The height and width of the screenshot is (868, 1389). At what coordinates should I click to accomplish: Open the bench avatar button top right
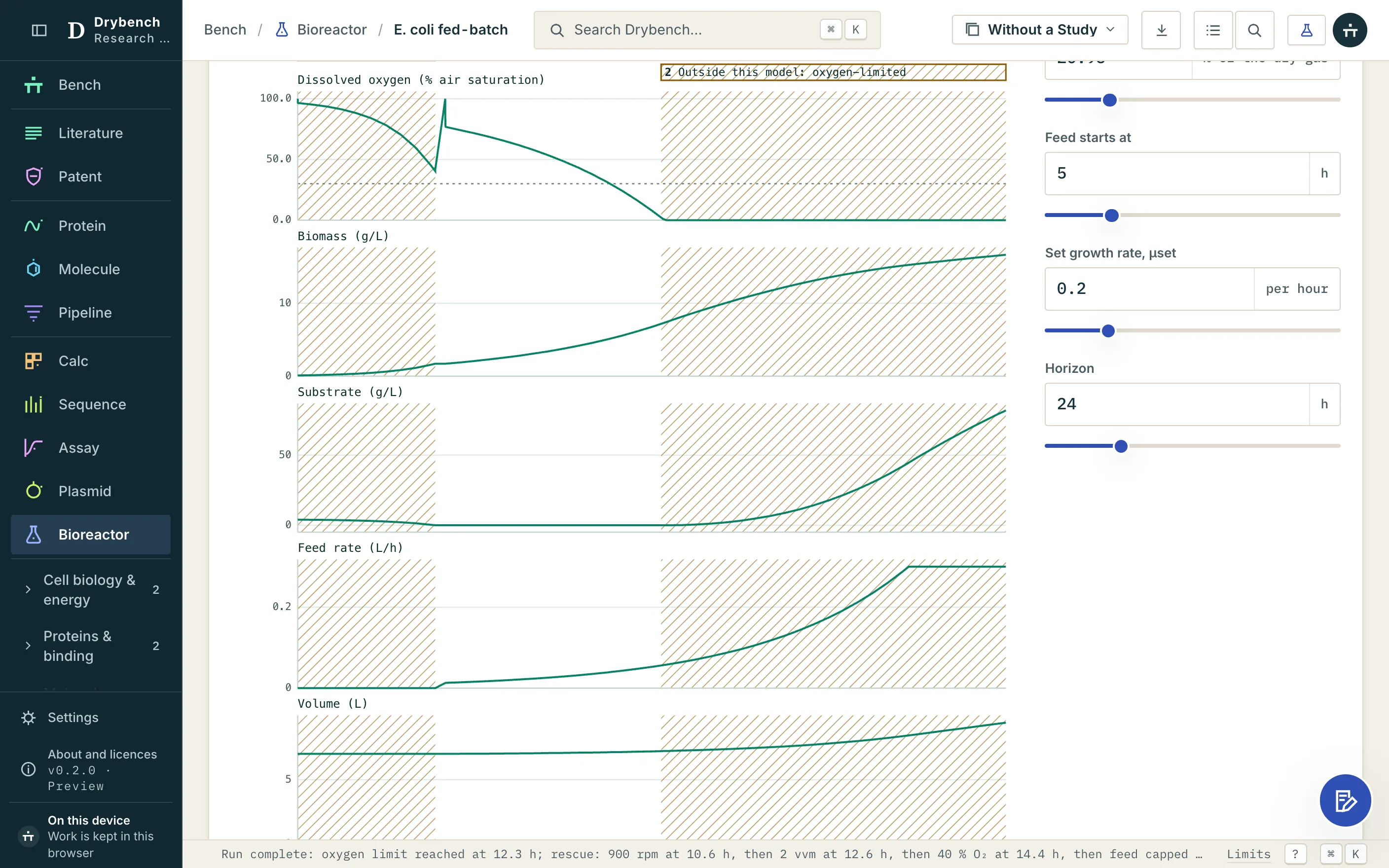coord(1350,30)
